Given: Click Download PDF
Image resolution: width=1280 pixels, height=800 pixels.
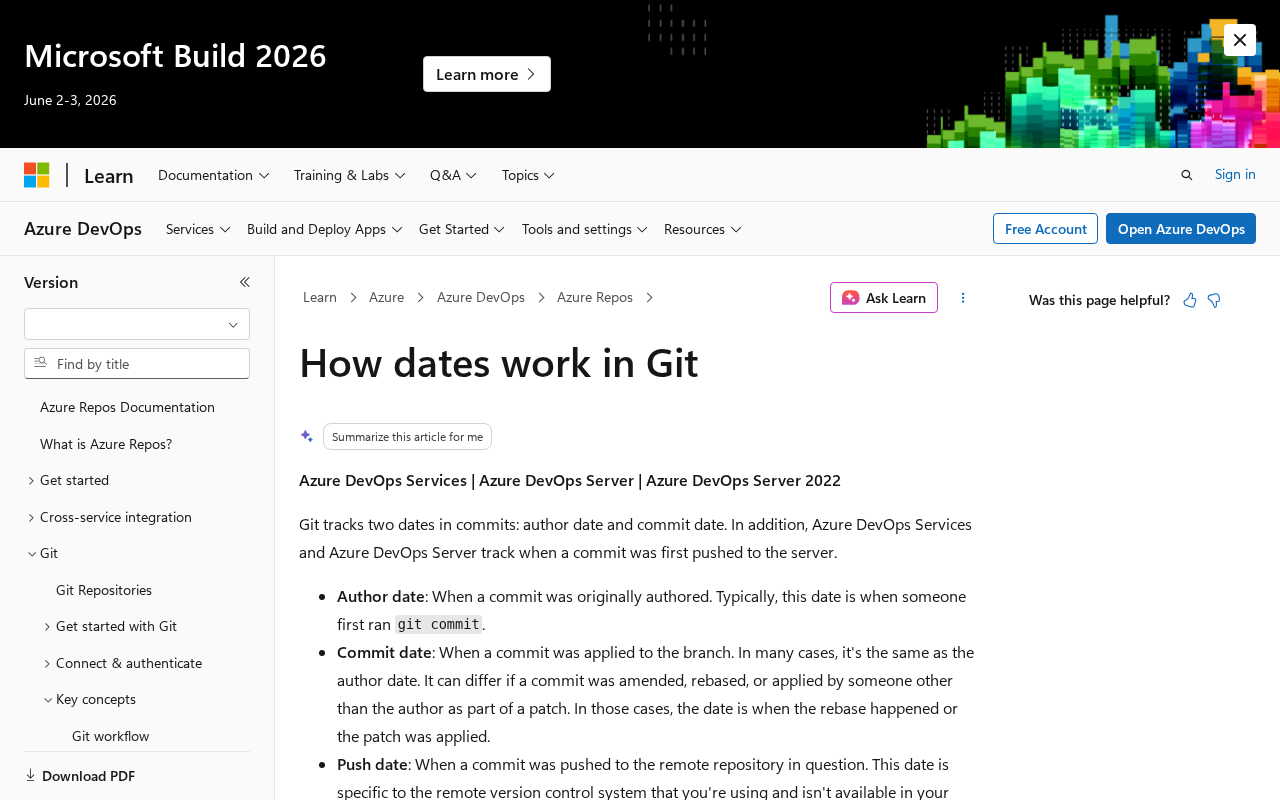Looking at the screenshot, I should tap(80, 776).
